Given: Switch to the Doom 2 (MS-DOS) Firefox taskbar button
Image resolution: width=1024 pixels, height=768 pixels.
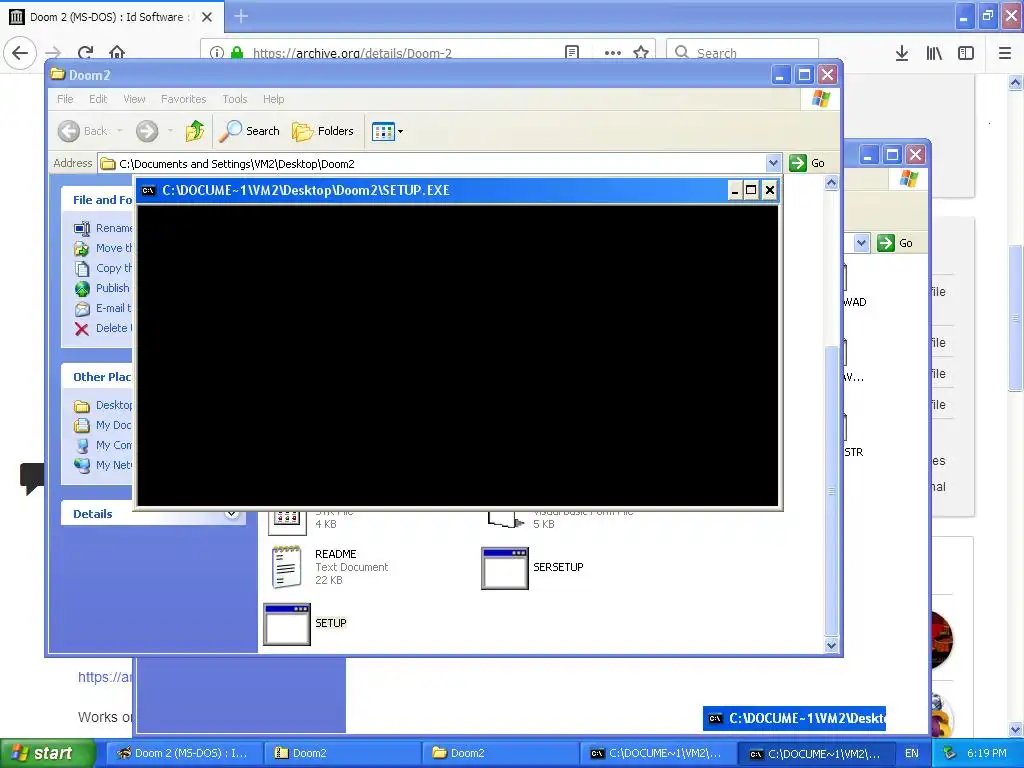Looking at the screenshot, I should click(183, 753).
